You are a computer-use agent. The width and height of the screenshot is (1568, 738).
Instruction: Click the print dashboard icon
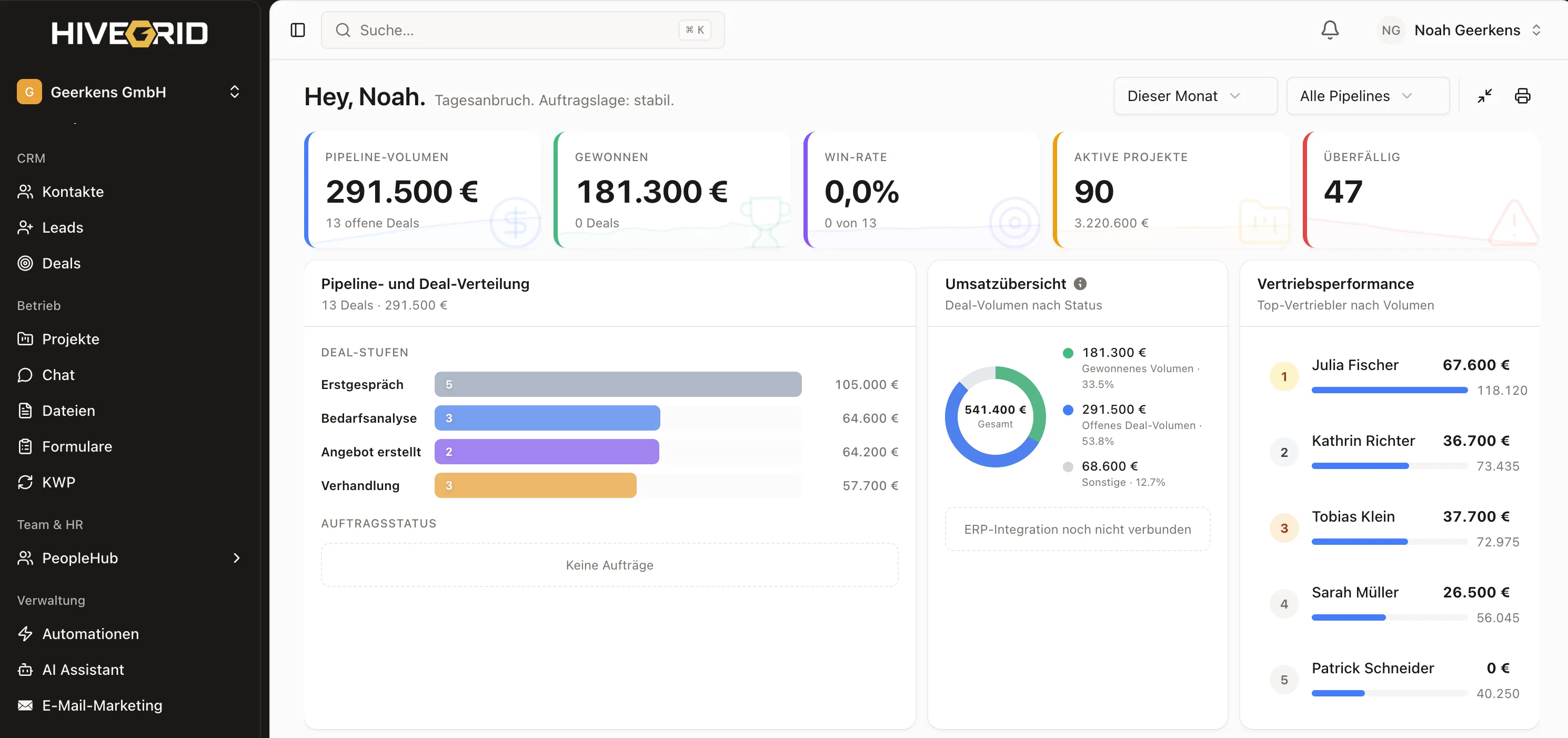pyautogui.click(x=1522, y=96)
